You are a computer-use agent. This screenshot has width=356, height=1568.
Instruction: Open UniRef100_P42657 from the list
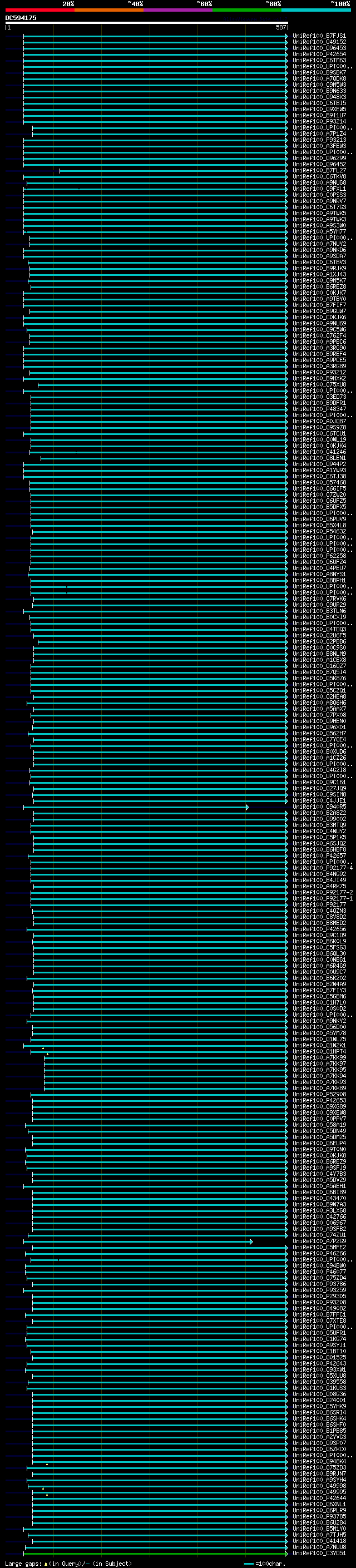(319, 855)
